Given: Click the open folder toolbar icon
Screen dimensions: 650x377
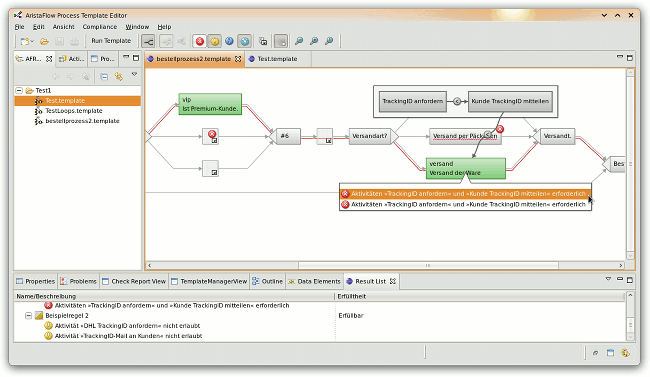Looking at the screenshot, I should point(44,41).
